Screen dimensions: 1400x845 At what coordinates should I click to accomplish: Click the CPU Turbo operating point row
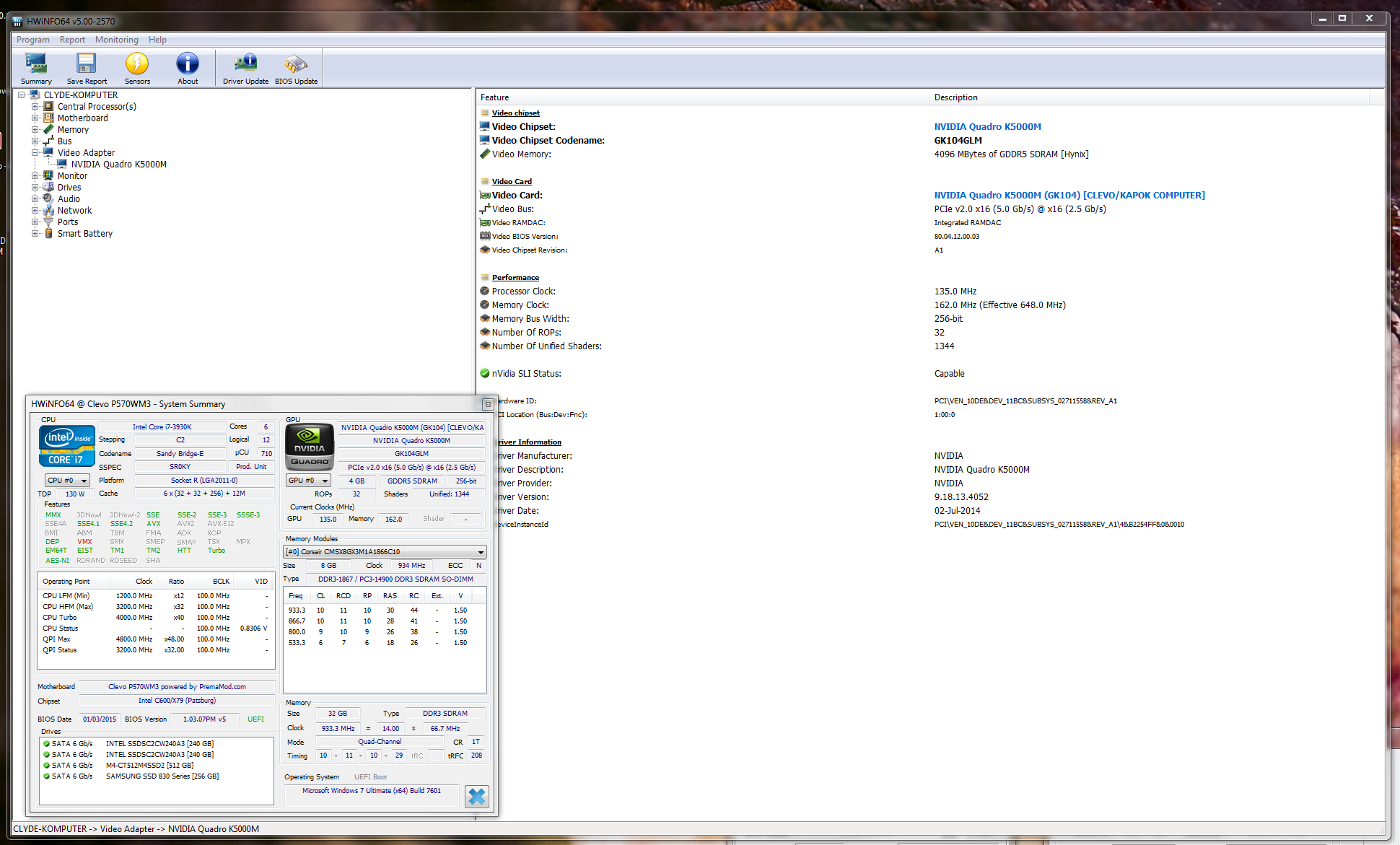[155, 617]
